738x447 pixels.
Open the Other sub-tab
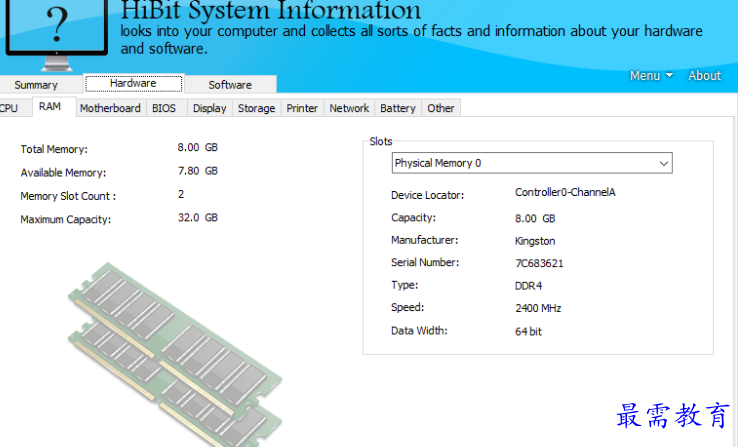[440, 108]
